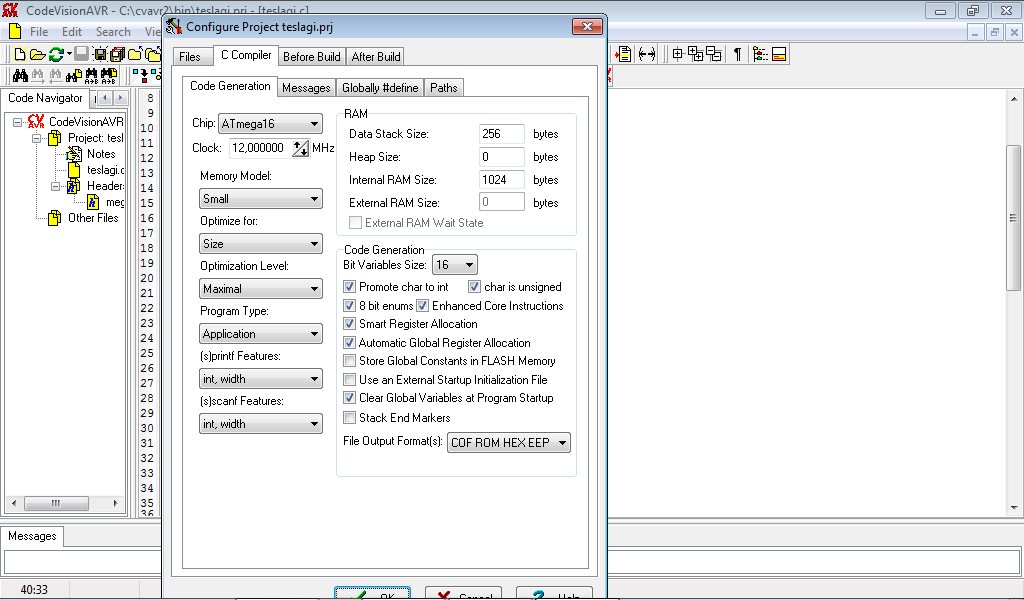The width and height of the screenshot is (1024, 600).
Task: Switch to the Before Build tab
Action: 312,57
